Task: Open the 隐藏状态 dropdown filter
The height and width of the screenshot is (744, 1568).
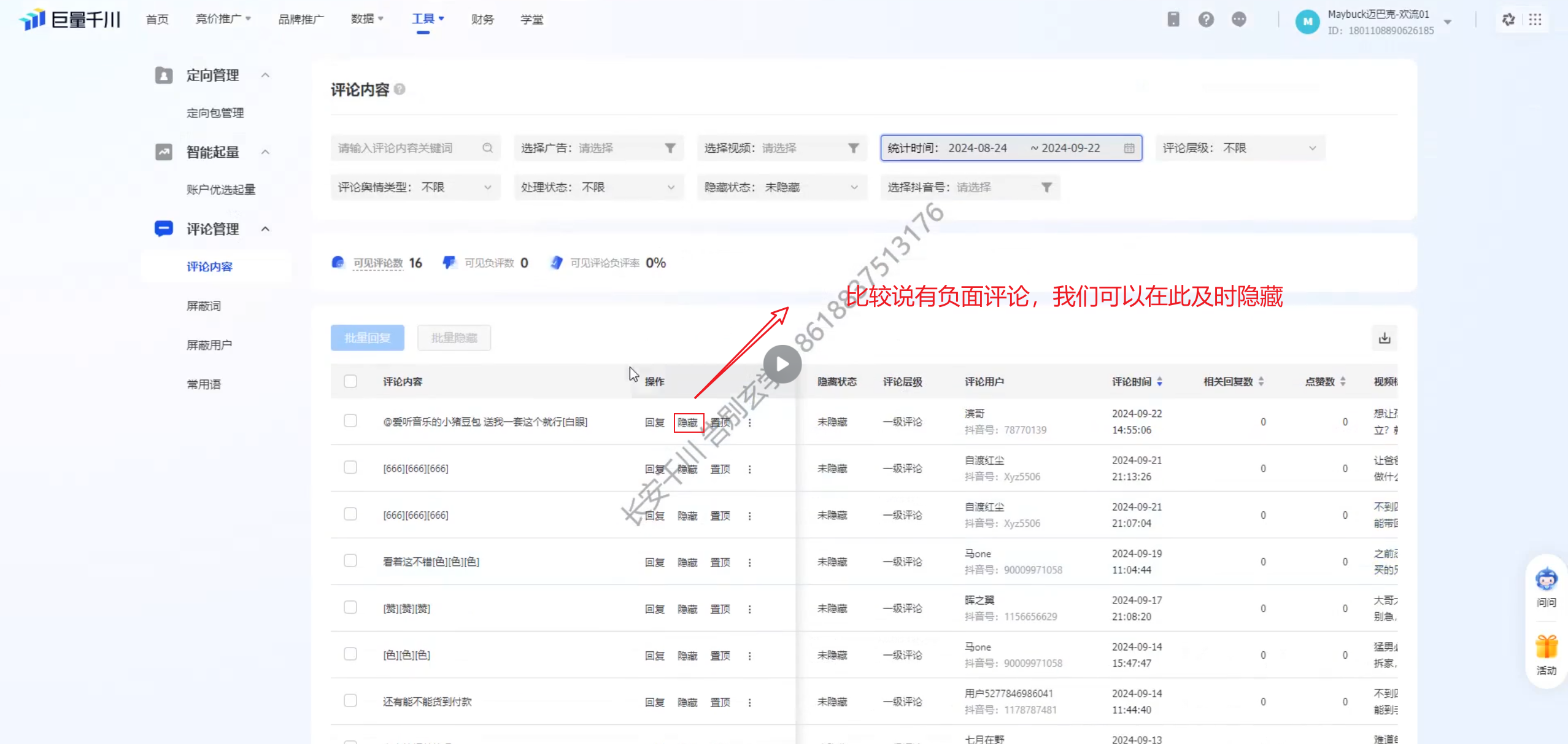Action: pos(781,187)
